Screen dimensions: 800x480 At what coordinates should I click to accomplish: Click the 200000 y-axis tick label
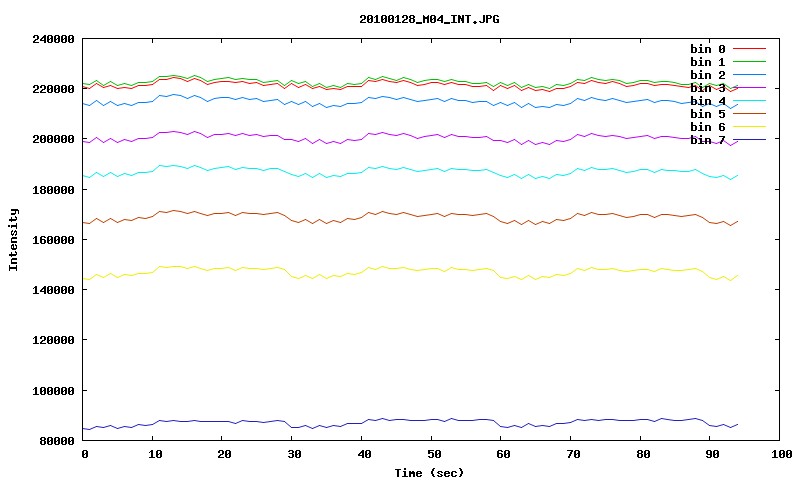(54, 139)
